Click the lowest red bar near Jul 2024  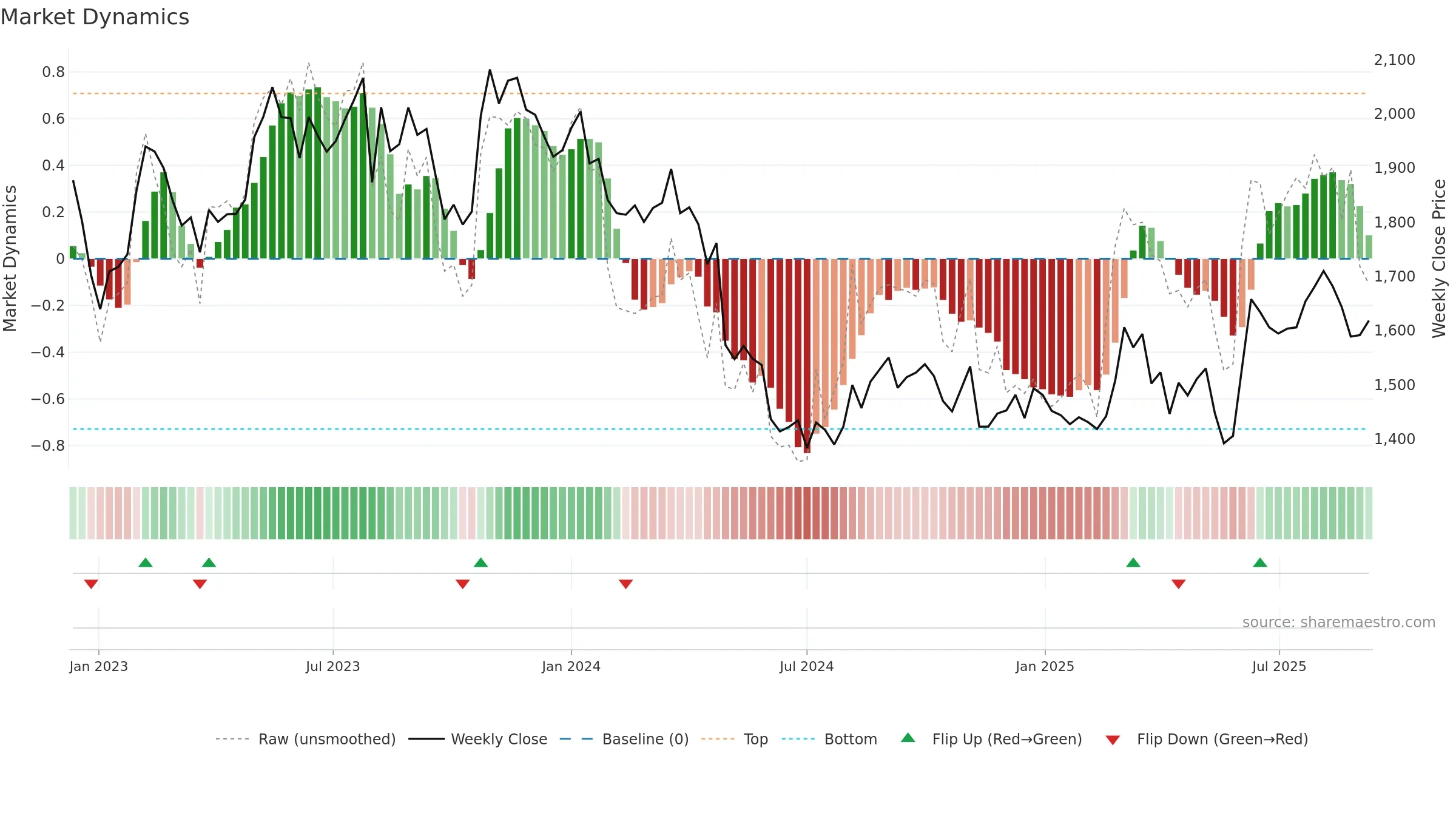coord(807,356)
